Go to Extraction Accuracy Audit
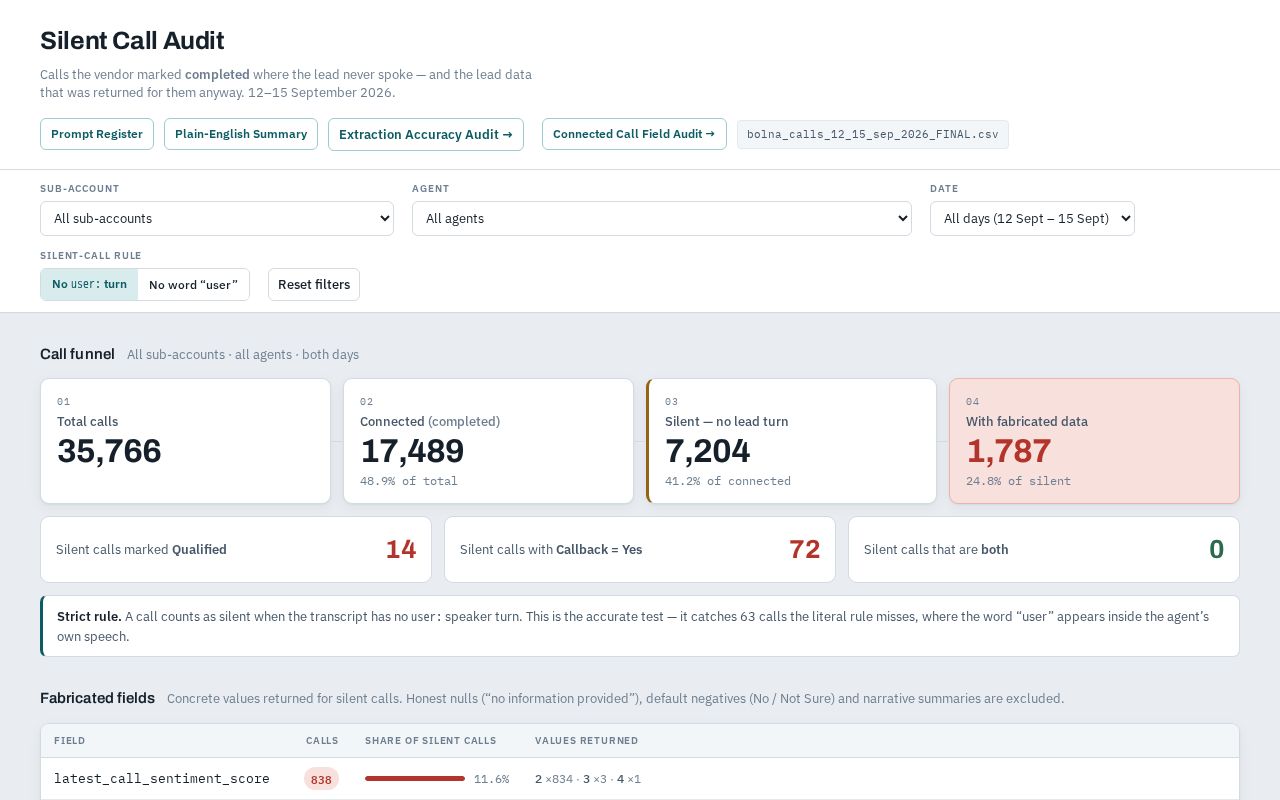 click(x=426, y=135)
